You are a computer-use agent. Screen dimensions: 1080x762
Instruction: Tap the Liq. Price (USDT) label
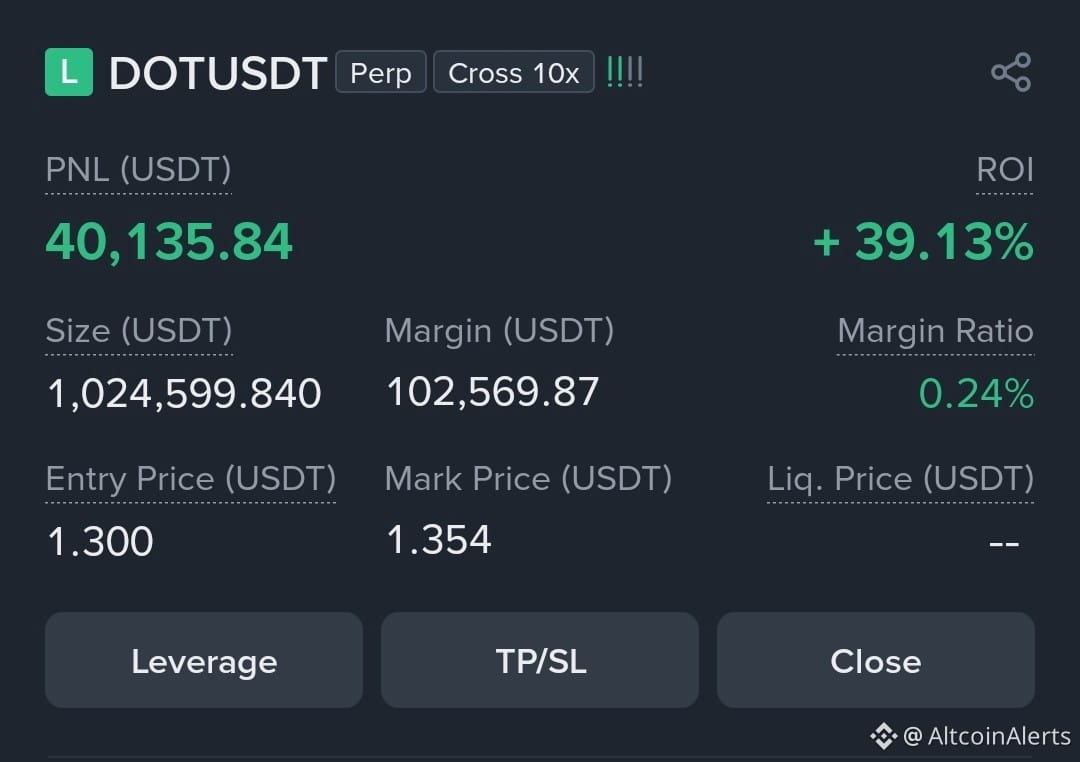(901, 479)
